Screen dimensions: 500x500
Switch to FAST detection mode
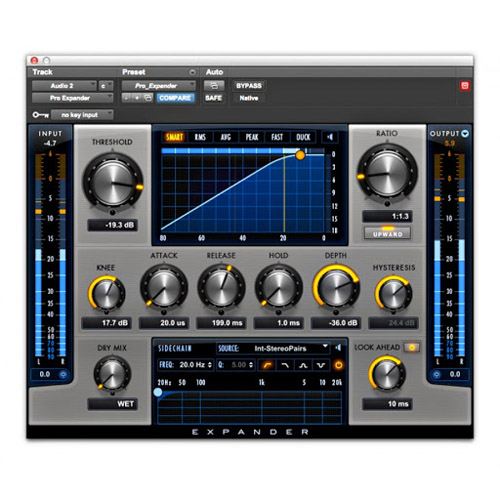pos(277,137)
